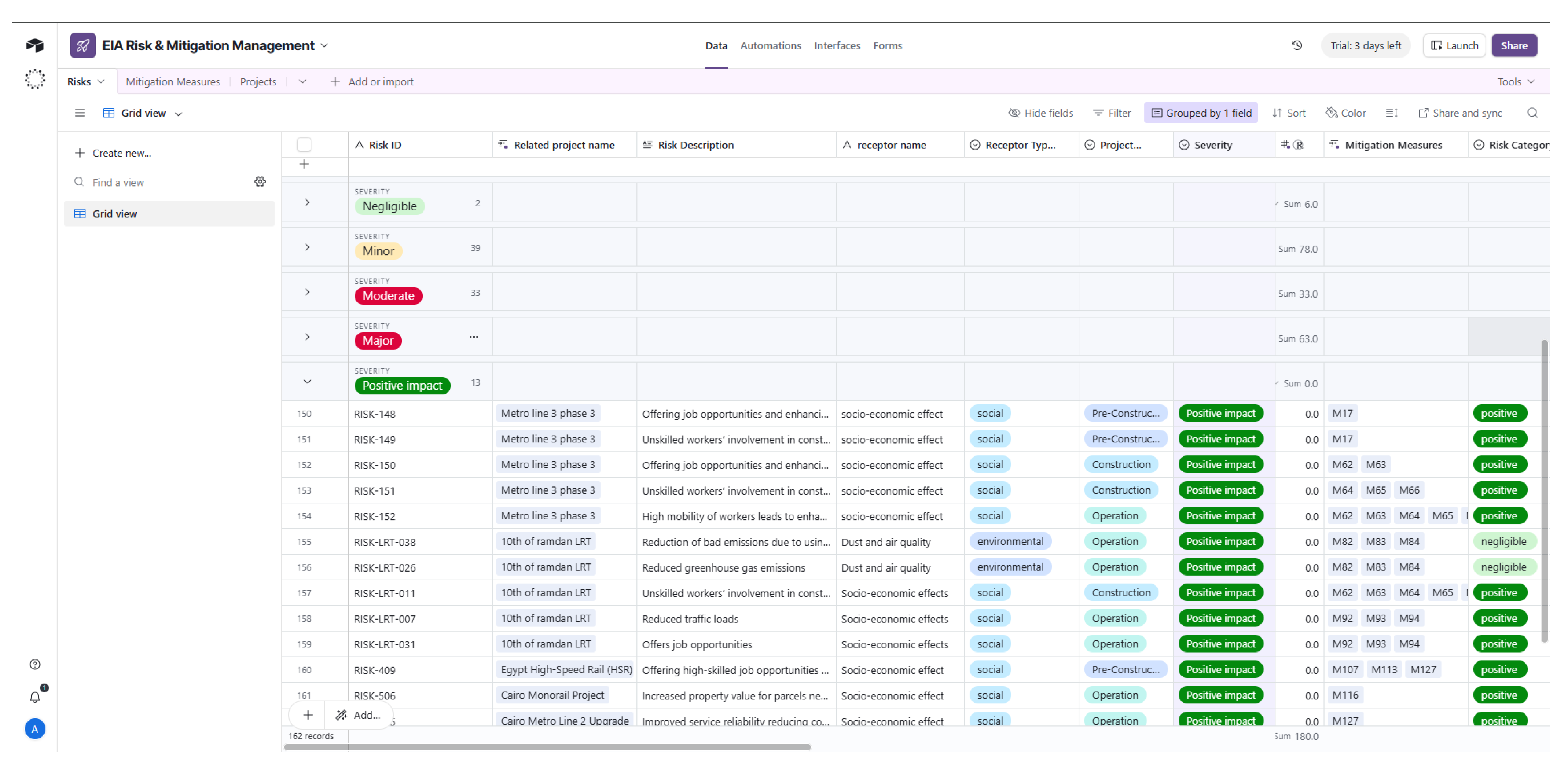Toggle the select-all checkbox in header
This screenshot has height=768, width=1568.
(304, 145)
